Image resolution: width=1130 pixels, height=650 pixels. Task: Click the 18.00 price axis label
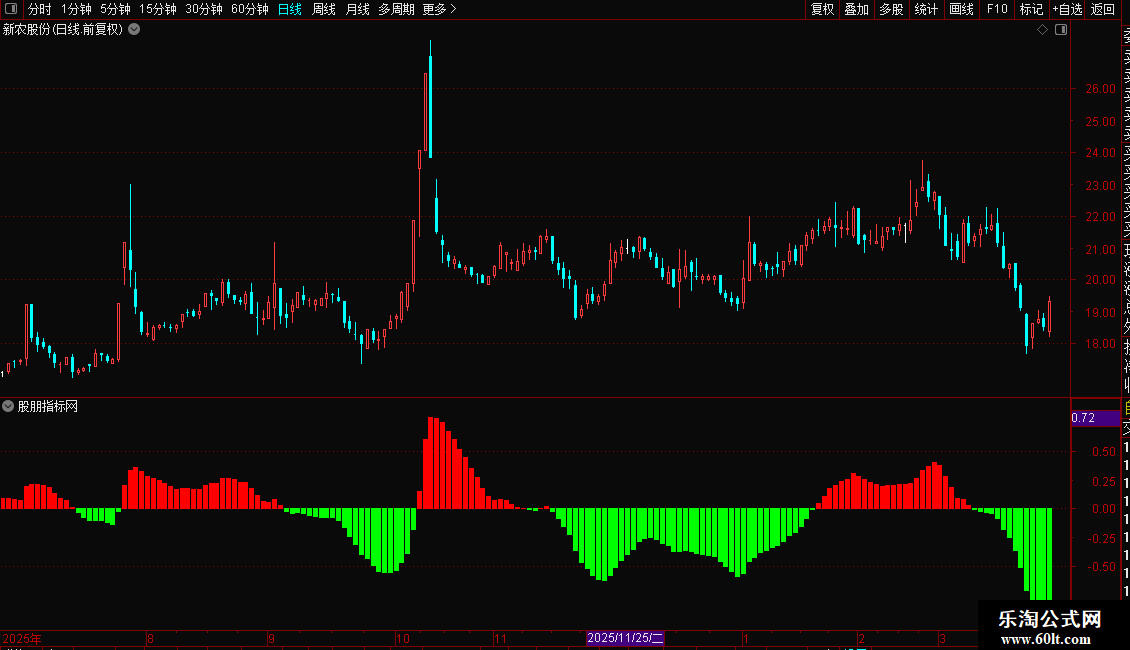1100,344
